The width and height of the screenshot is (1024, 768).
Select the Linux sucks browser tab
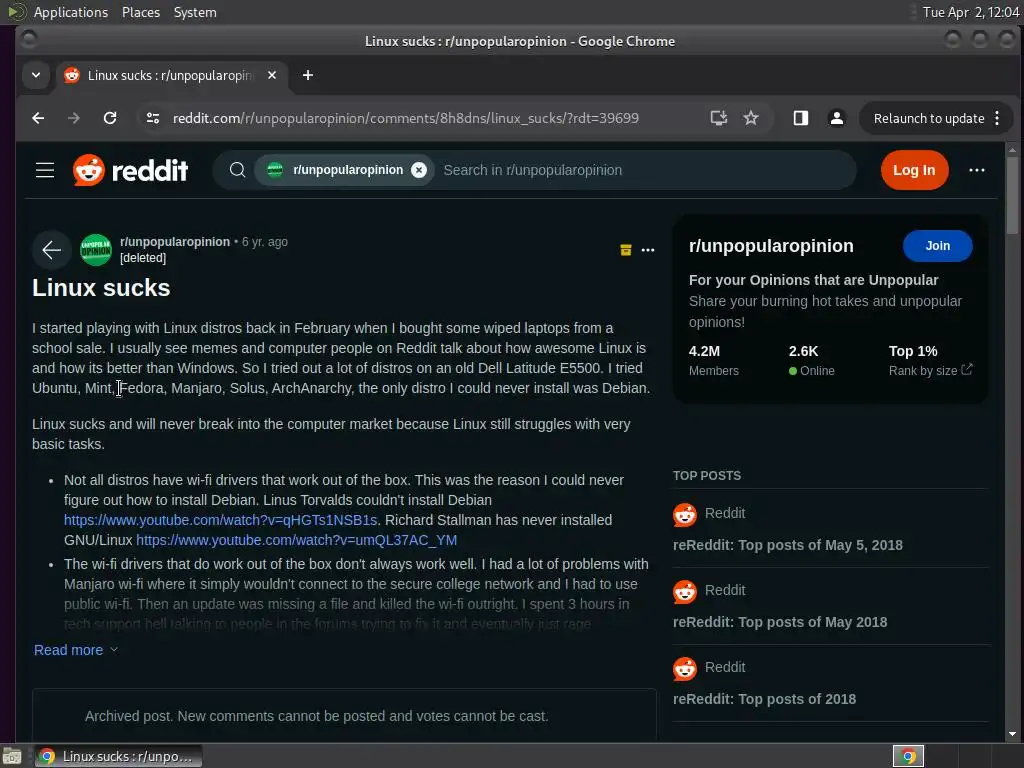click(170, 75)
